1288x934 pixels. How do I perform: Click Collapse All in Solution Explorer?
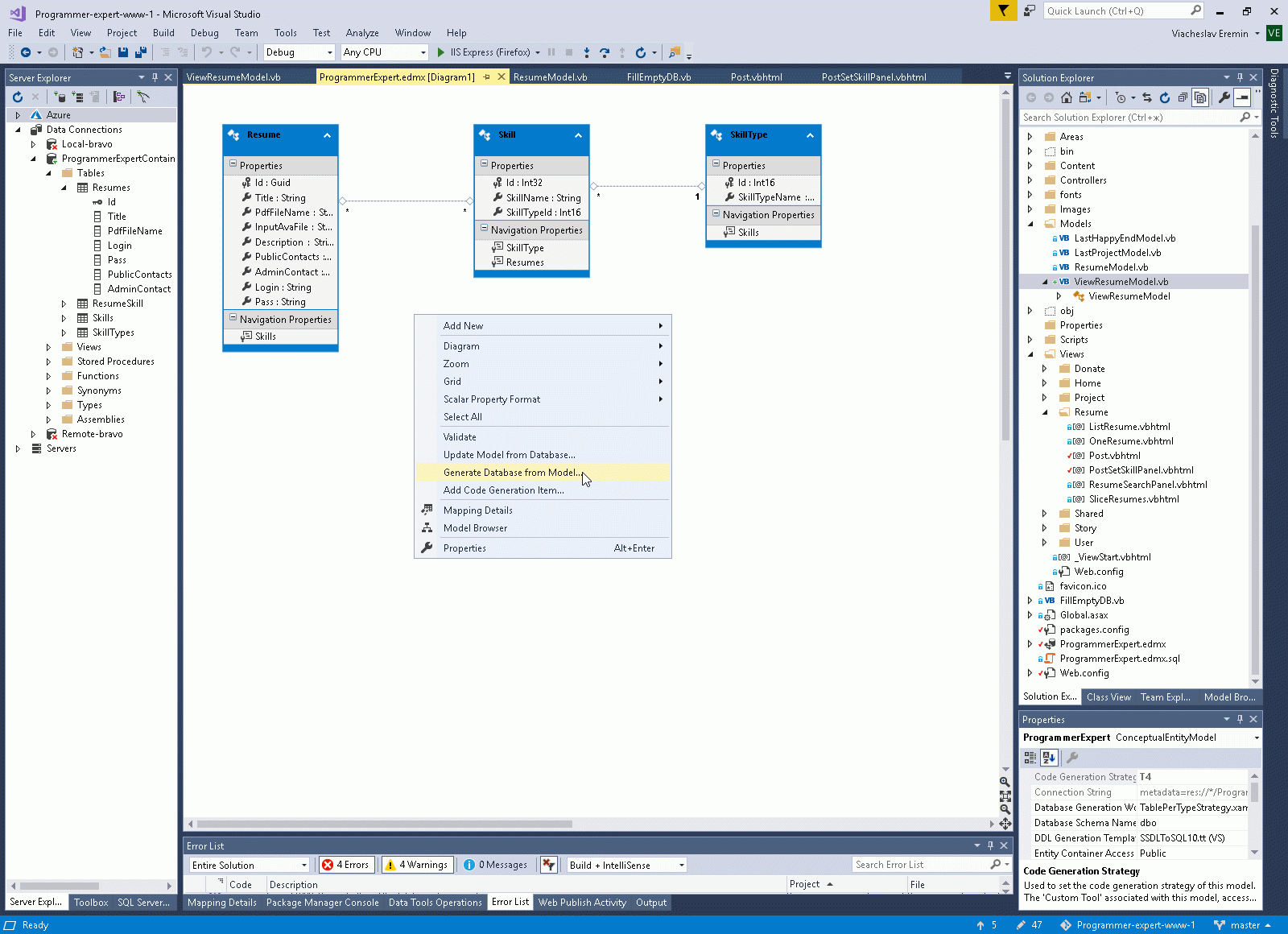tap(1183, 97)
